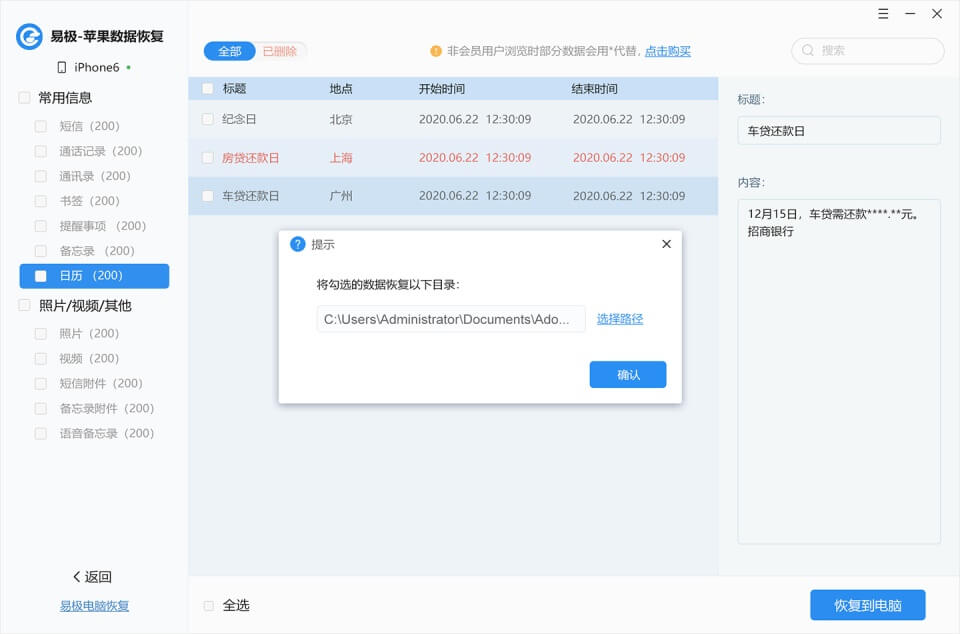Minimize the application window

tap(910, 13)
